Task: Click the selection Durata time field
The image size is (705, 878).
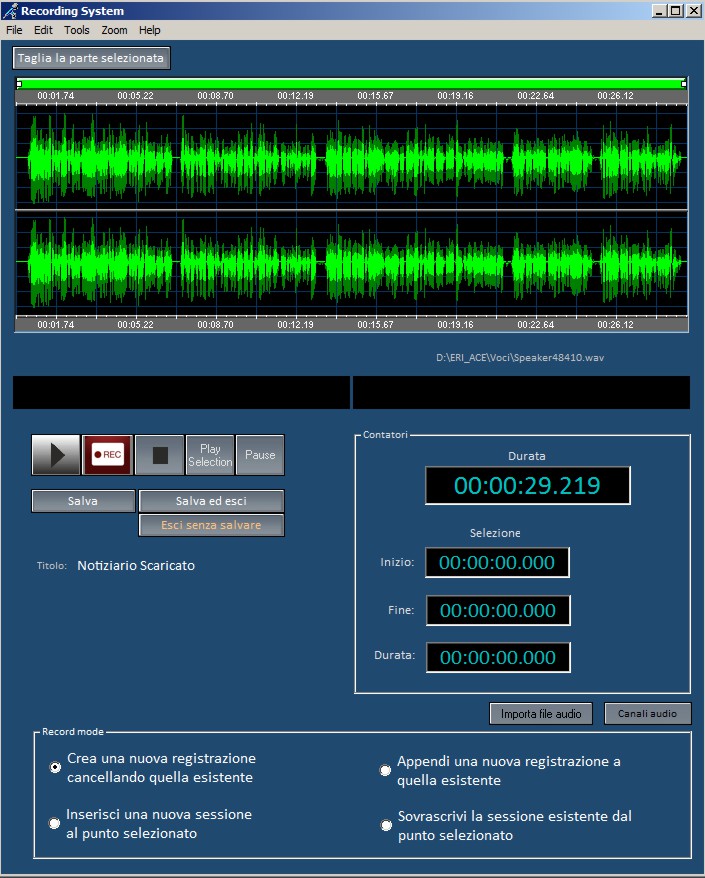Action: click(498, 657)
